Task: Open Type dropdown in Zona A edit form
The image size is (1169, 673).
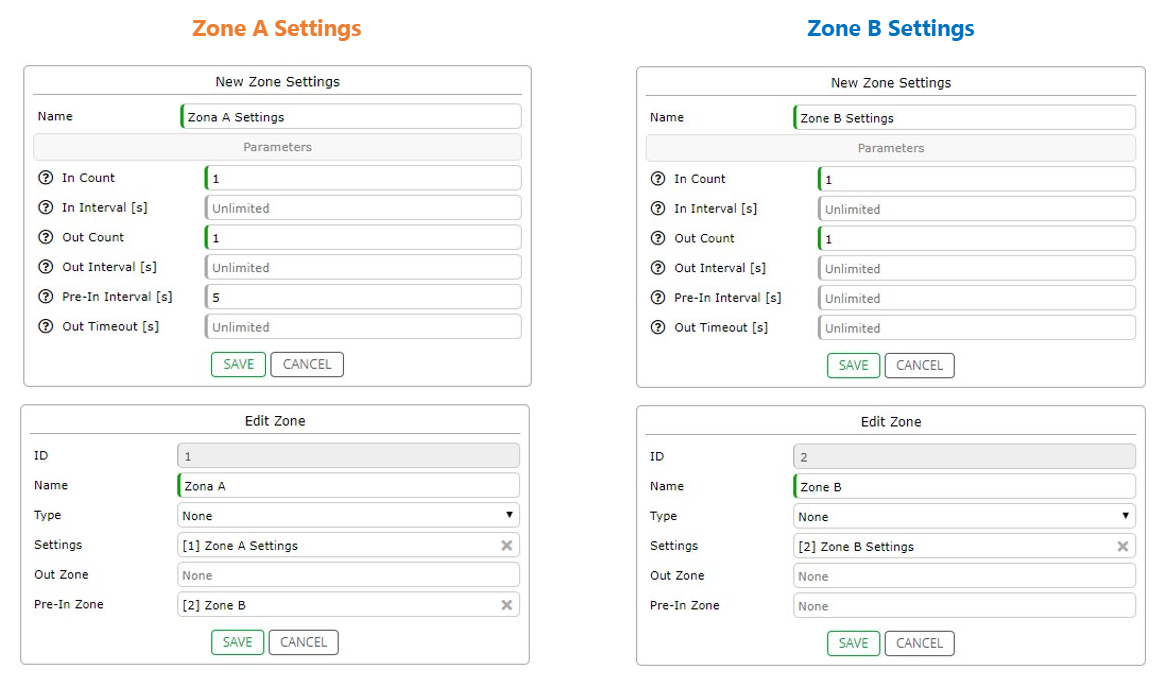Action: click(348, 515)
